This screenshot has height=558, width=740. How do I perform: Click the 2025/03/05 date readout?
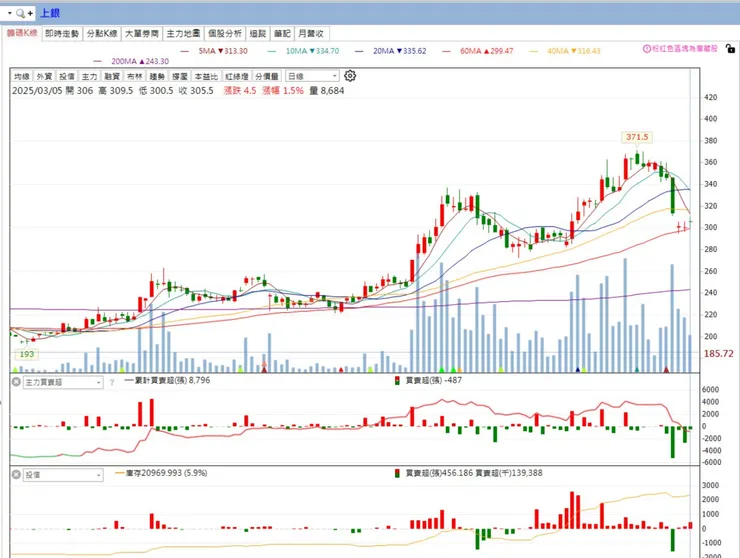(x=37, y=91)
